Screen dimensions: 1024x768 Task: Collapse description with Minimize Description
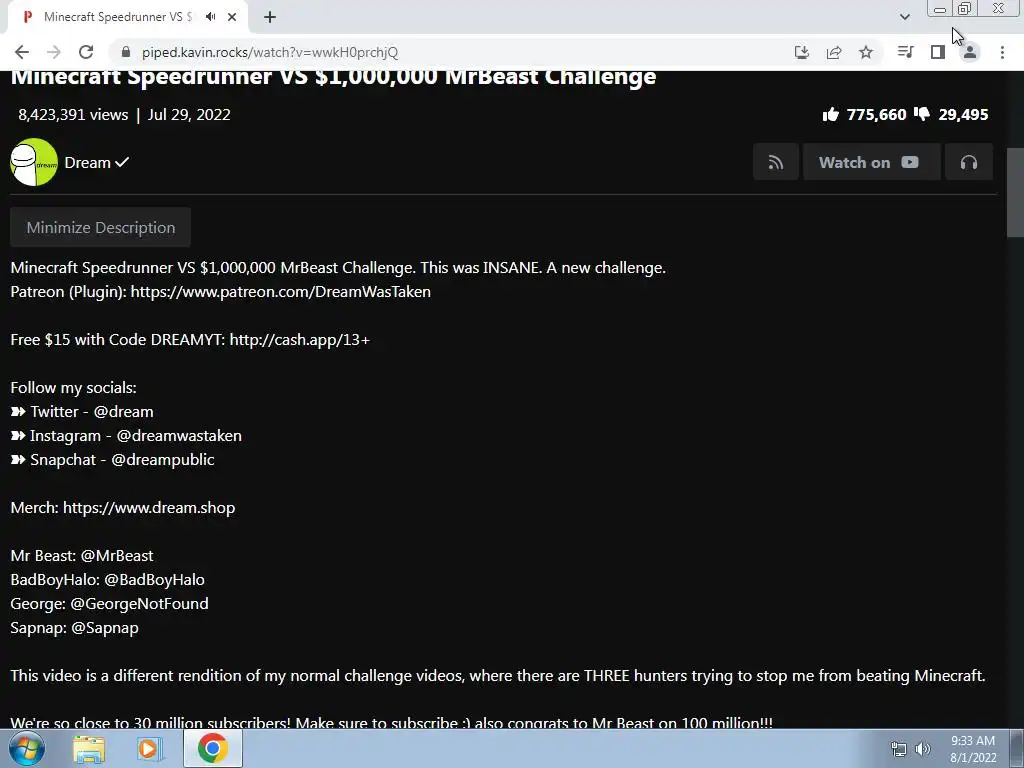tap(101, 227)
